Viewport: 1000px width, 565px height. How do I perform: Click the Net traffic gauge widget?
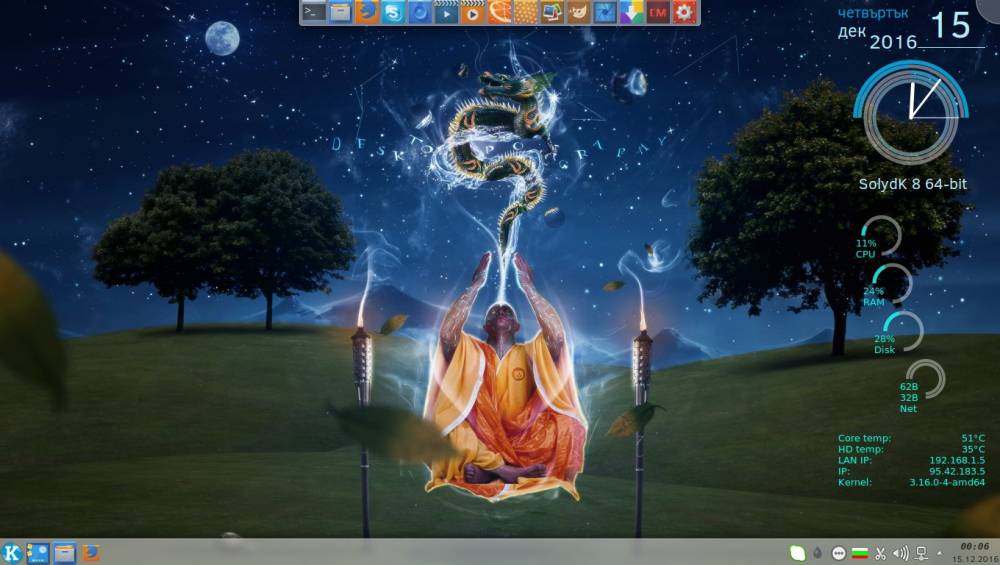pyautogui.click(x=922, y=385)
